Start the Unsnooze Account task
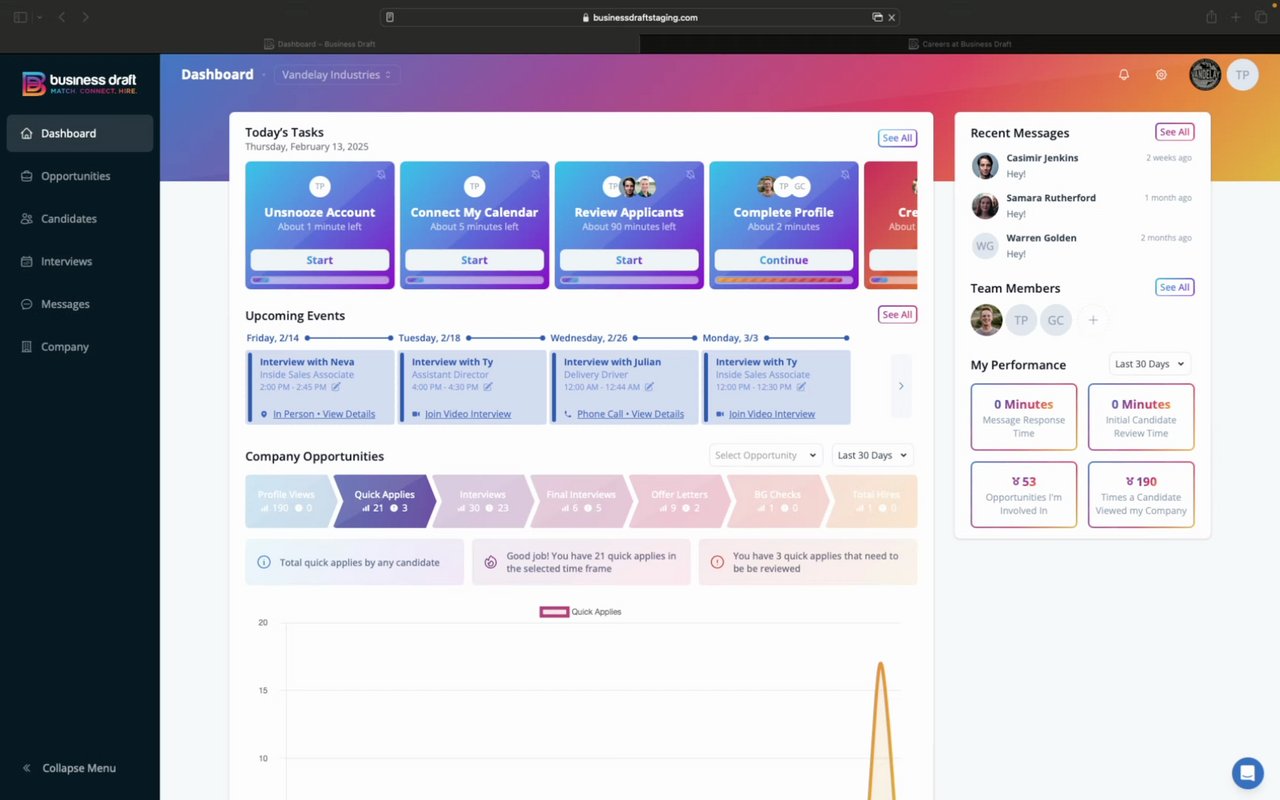The height and width of the screenshot is (800, 1280). point(320,260)
